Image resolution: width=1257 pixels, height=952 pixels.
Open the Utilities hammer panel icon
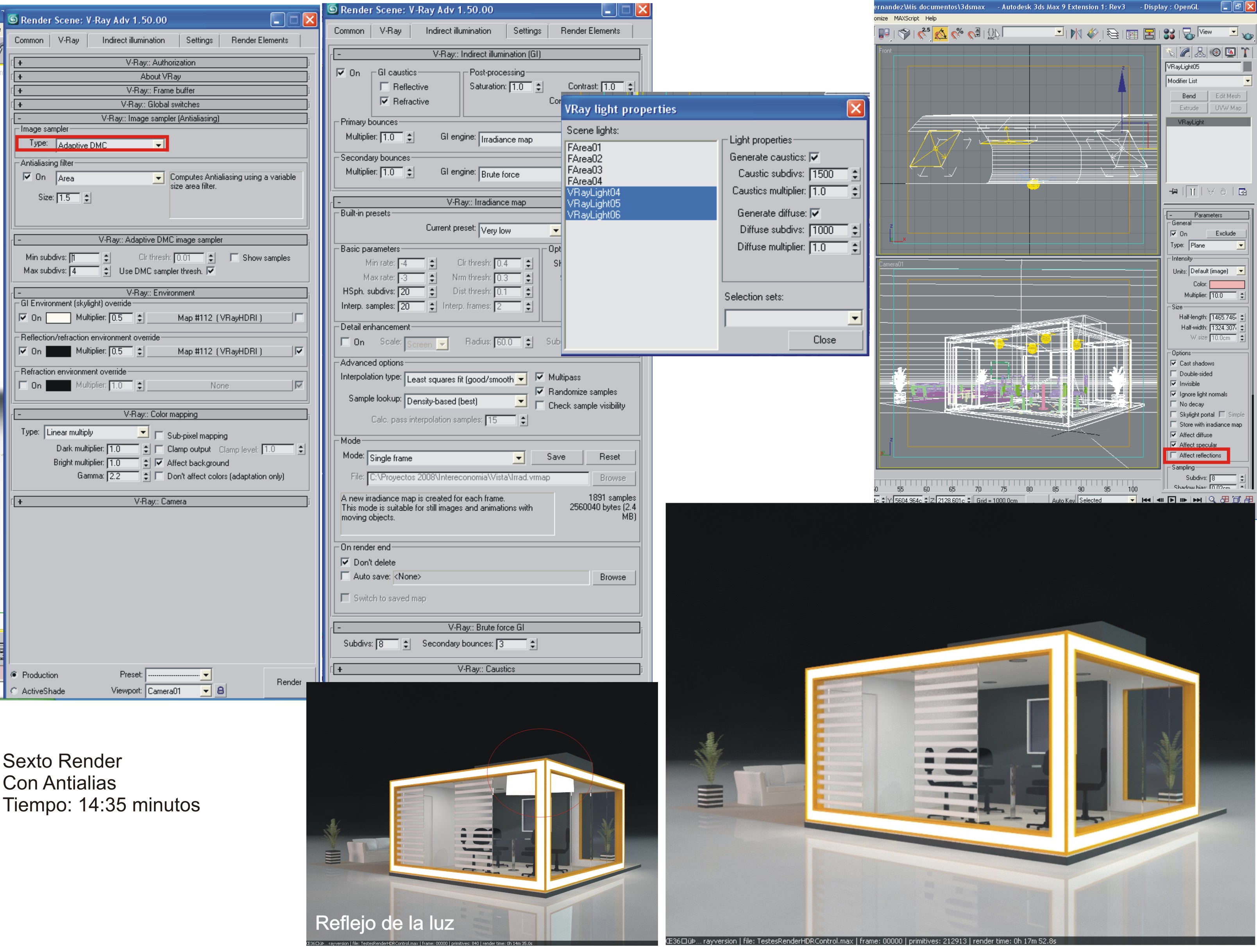click(x=1245, y=52)
